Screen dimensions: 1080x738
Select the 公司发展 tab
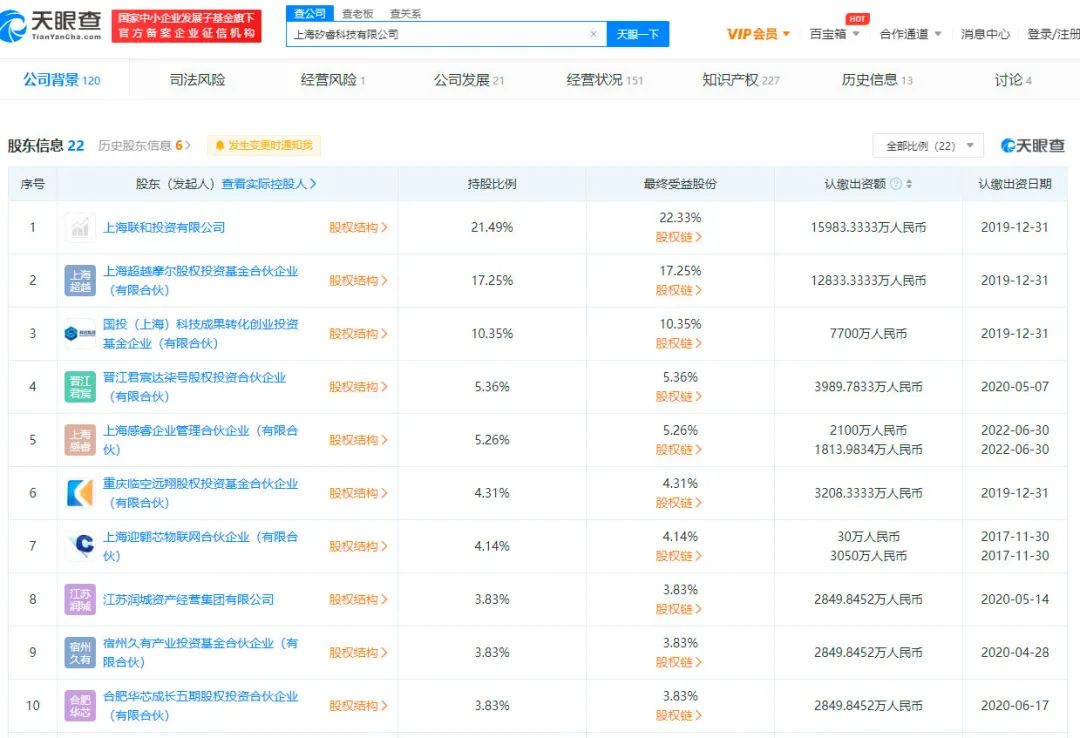click(x=468, y=80)
